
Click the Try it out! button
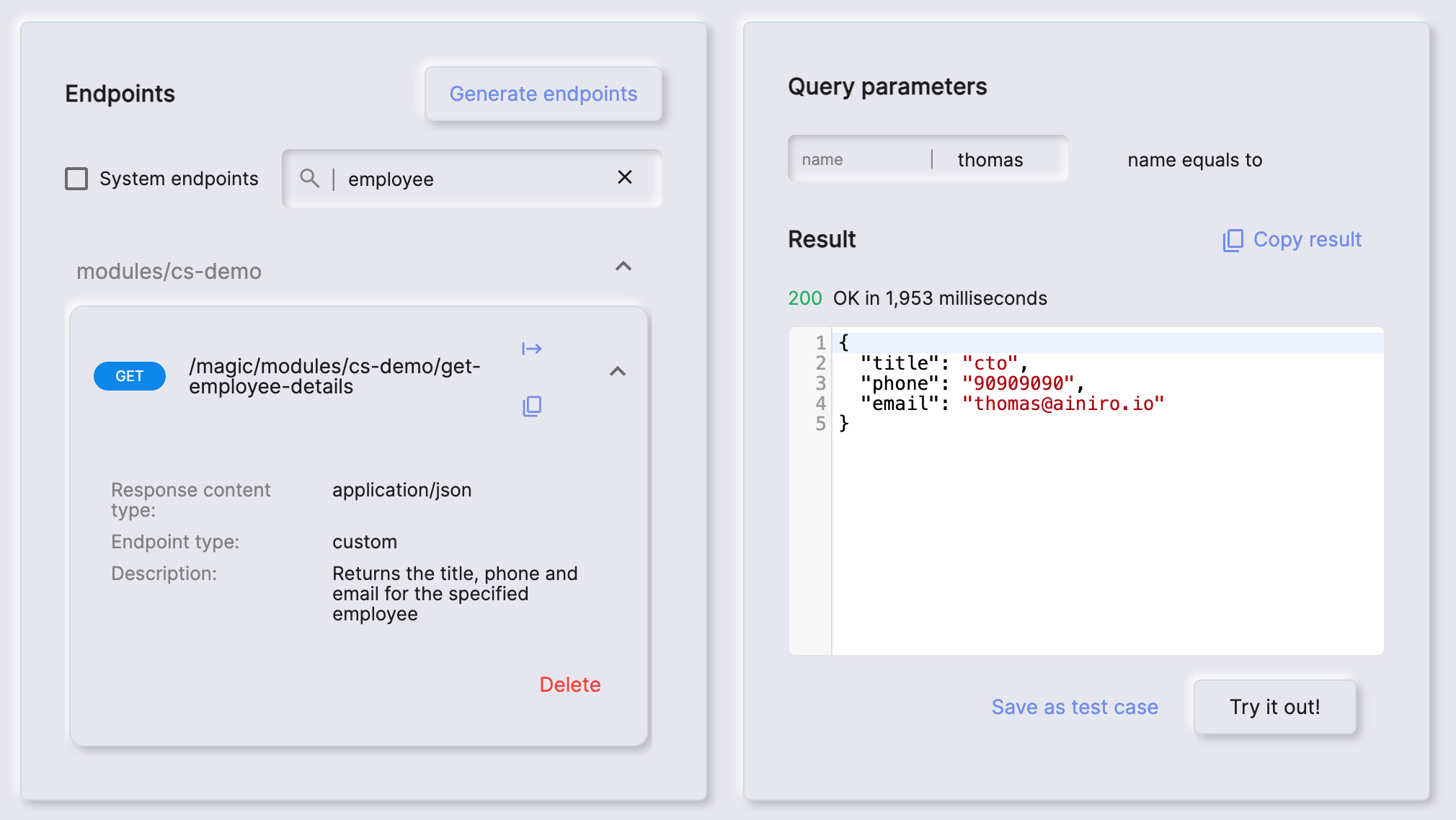click(x=1274, y=707)
